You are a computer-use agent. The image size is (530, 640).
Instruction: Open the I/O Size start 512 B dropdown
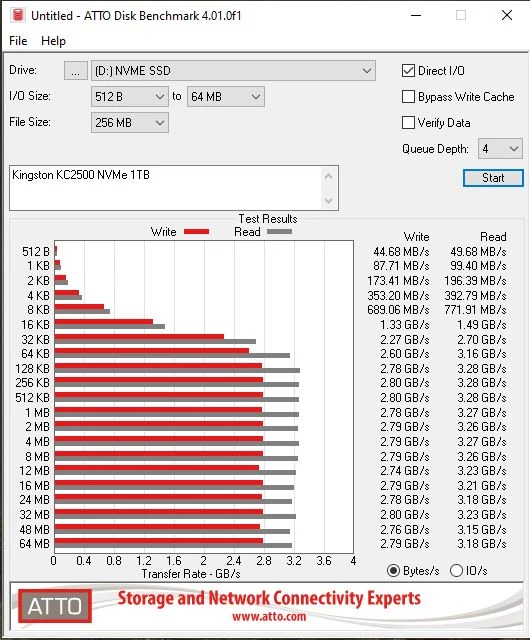pyautogui.click(x=129, y=97)
